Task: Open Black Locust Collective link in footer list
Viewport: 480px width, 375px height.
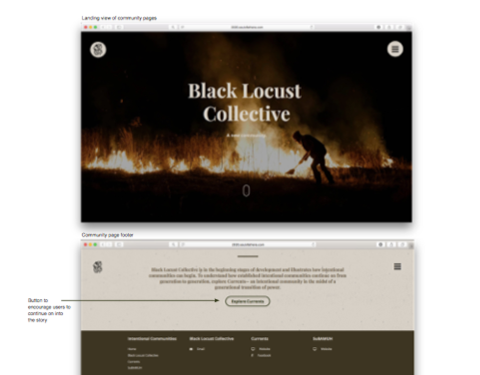Action: point(143,355)
